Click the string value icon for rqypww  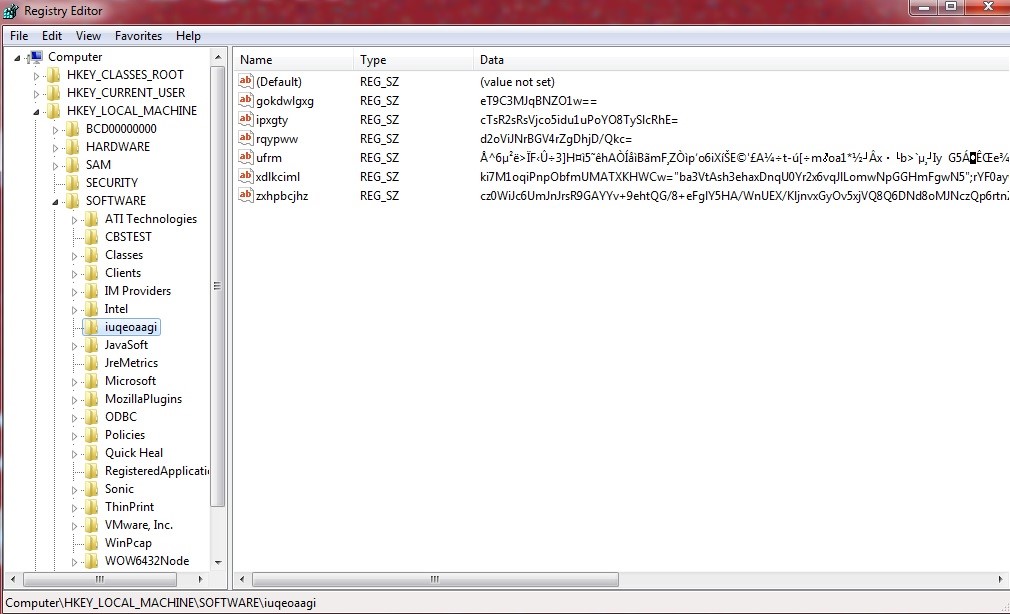point(245,138)
